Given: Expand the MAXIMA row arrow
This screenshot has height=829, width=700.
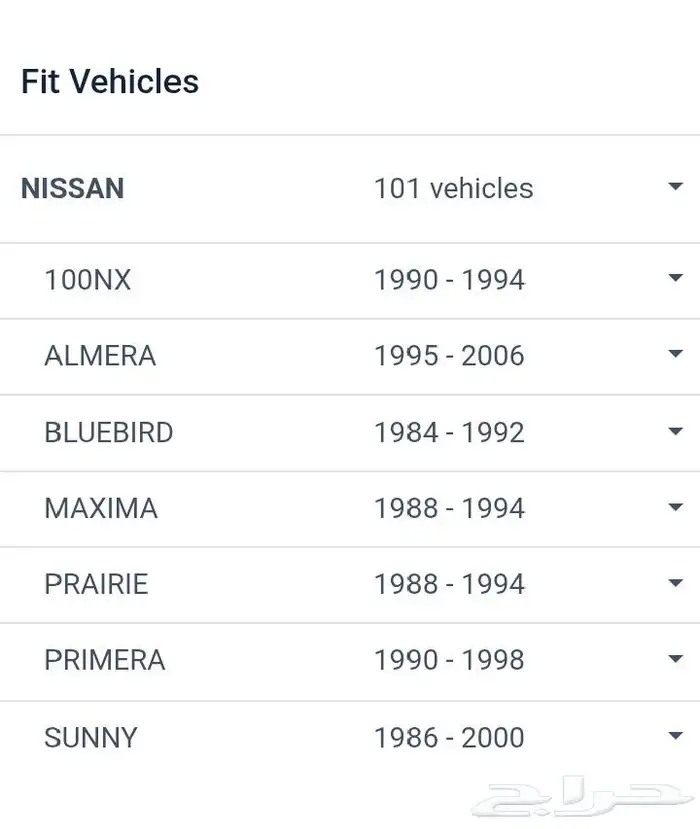Looking at the screenshot, I should pyautogui.click(x=675, y=508).
